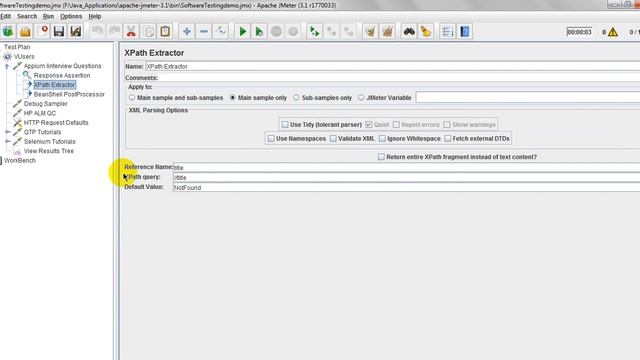Select HP ALM QC sampler node
This screenshot has height=360, width=640.
(40, 113)
